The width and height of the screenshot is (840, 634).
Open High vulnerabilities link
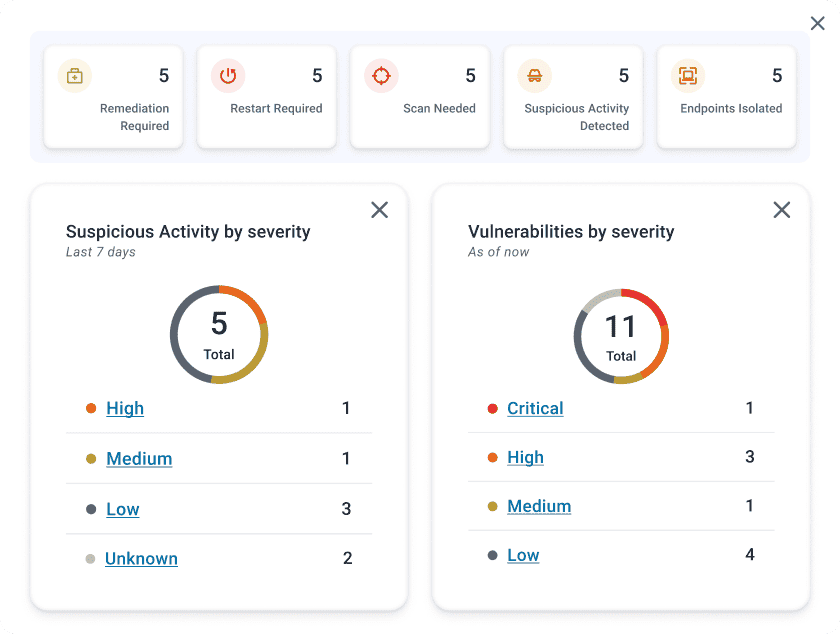pos(525,457)
